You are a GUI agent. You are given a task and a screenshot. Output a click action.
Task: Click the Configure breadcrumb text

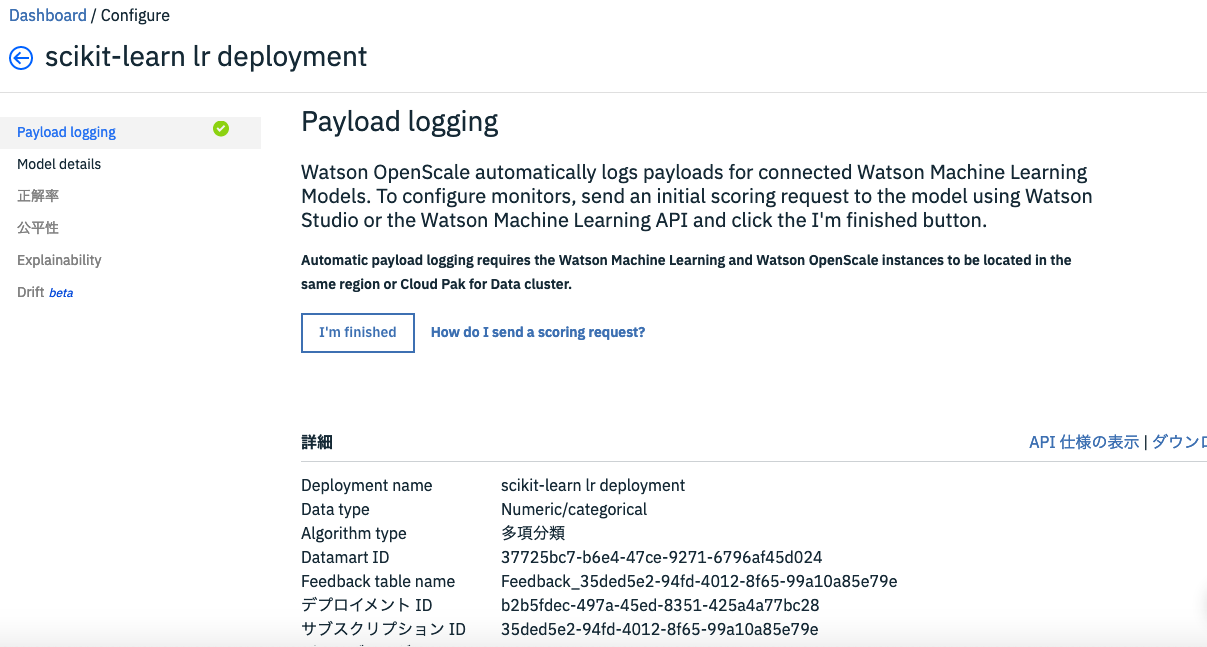135,15
